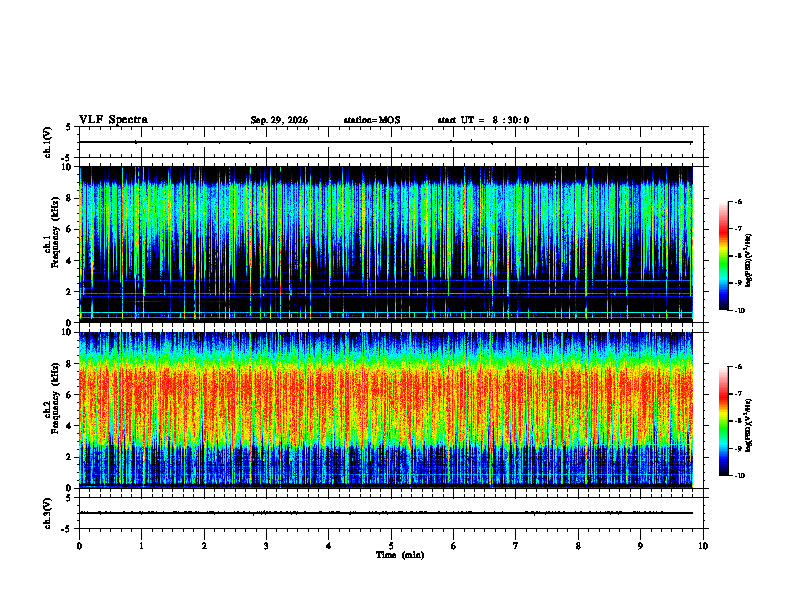Screen dimensions: 792x612
Task: Click the ch.2 spectrogram colorbar
Action: pos(723,421)
